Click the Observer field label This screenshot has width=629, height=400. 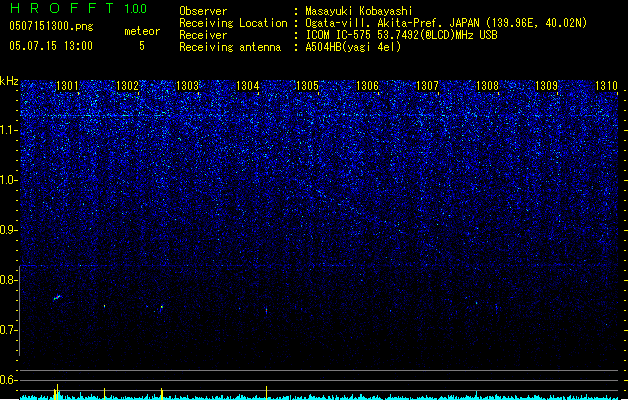point(203,11)
